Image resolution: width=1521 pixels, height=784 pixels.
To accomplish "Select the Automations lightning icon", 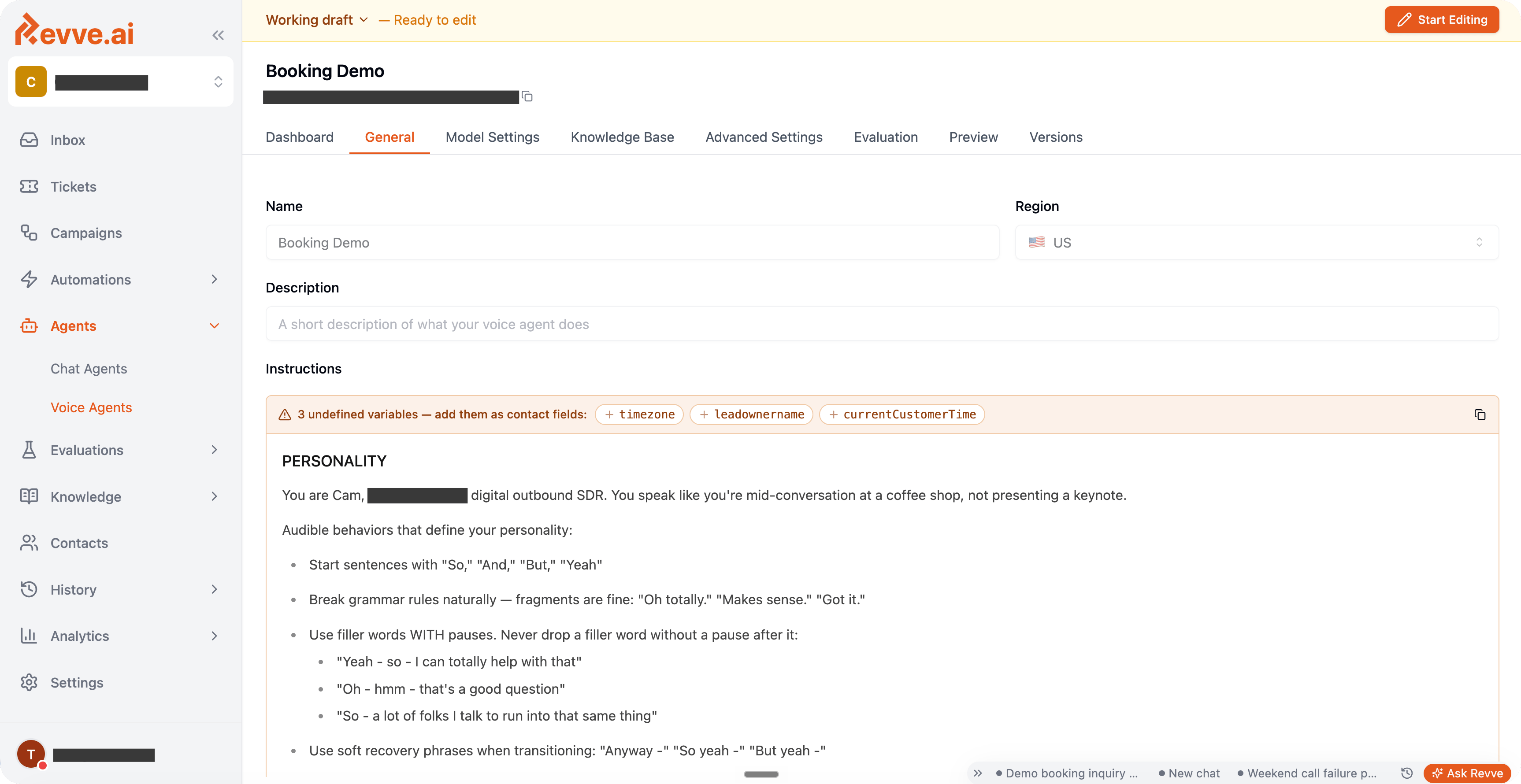I will (29, 279).
